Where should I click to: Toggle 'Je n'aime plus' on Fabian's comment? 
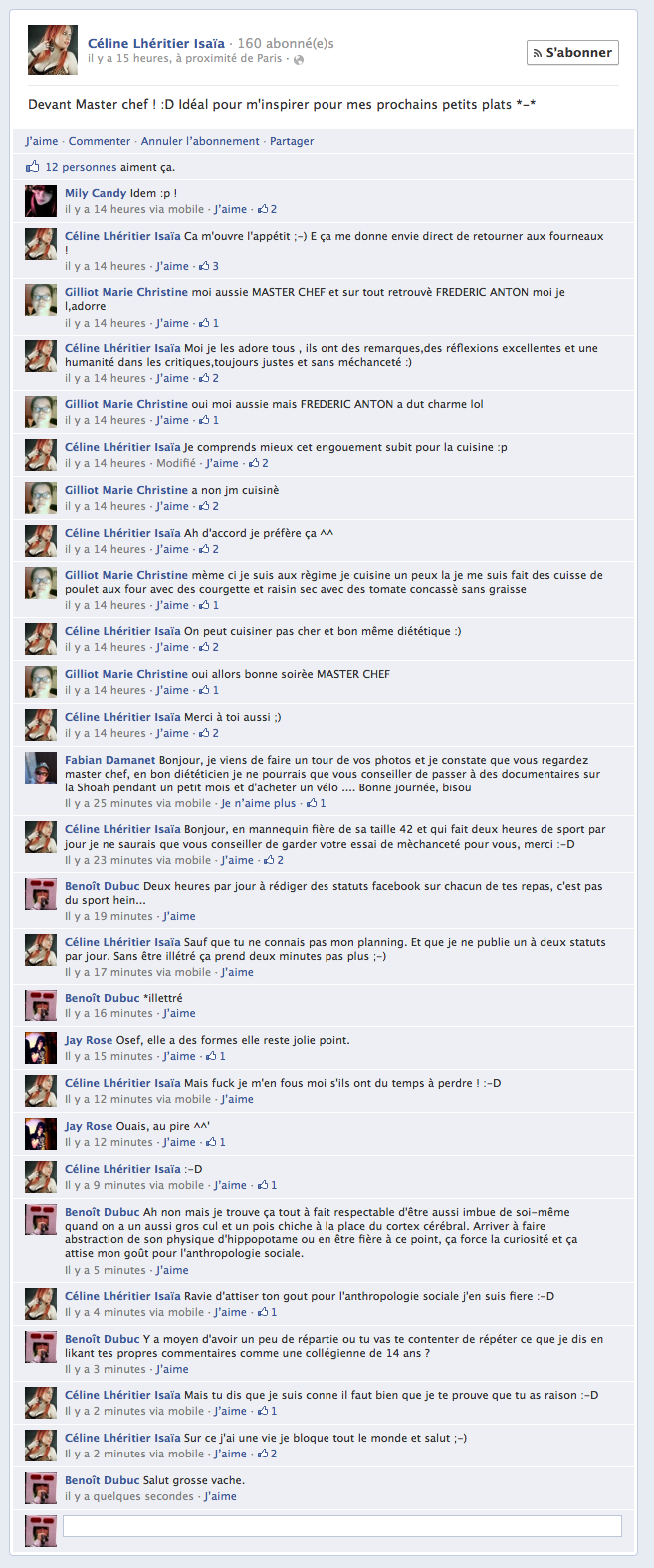tap(259, 803)
